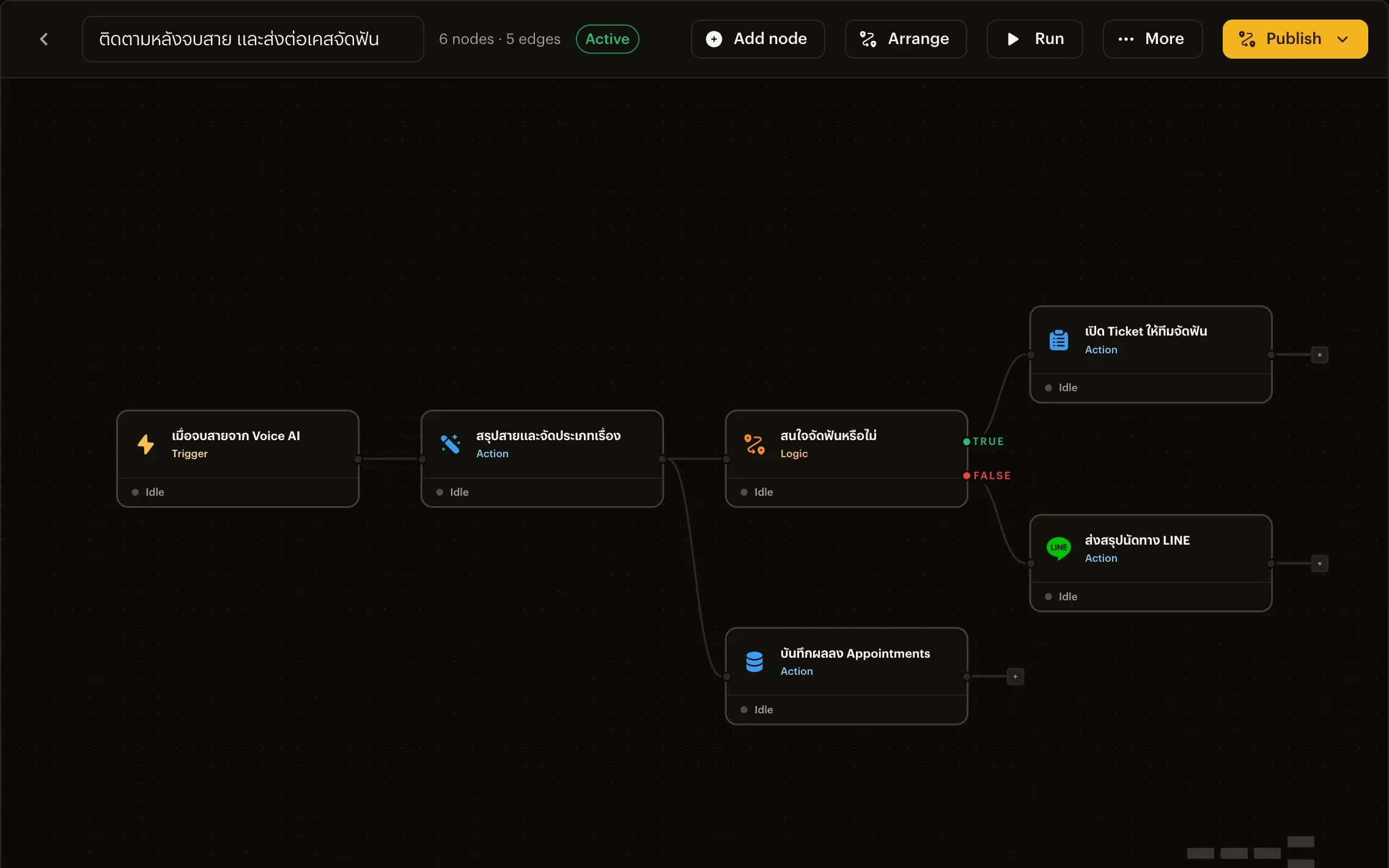Open the More options menu

point(1152,39)
